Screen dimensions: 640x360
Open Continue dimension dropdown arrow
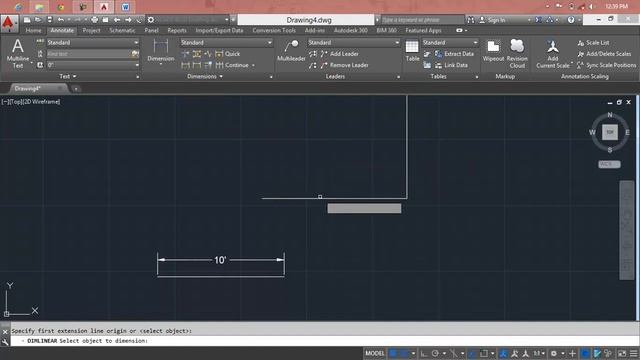click(253, 65)
